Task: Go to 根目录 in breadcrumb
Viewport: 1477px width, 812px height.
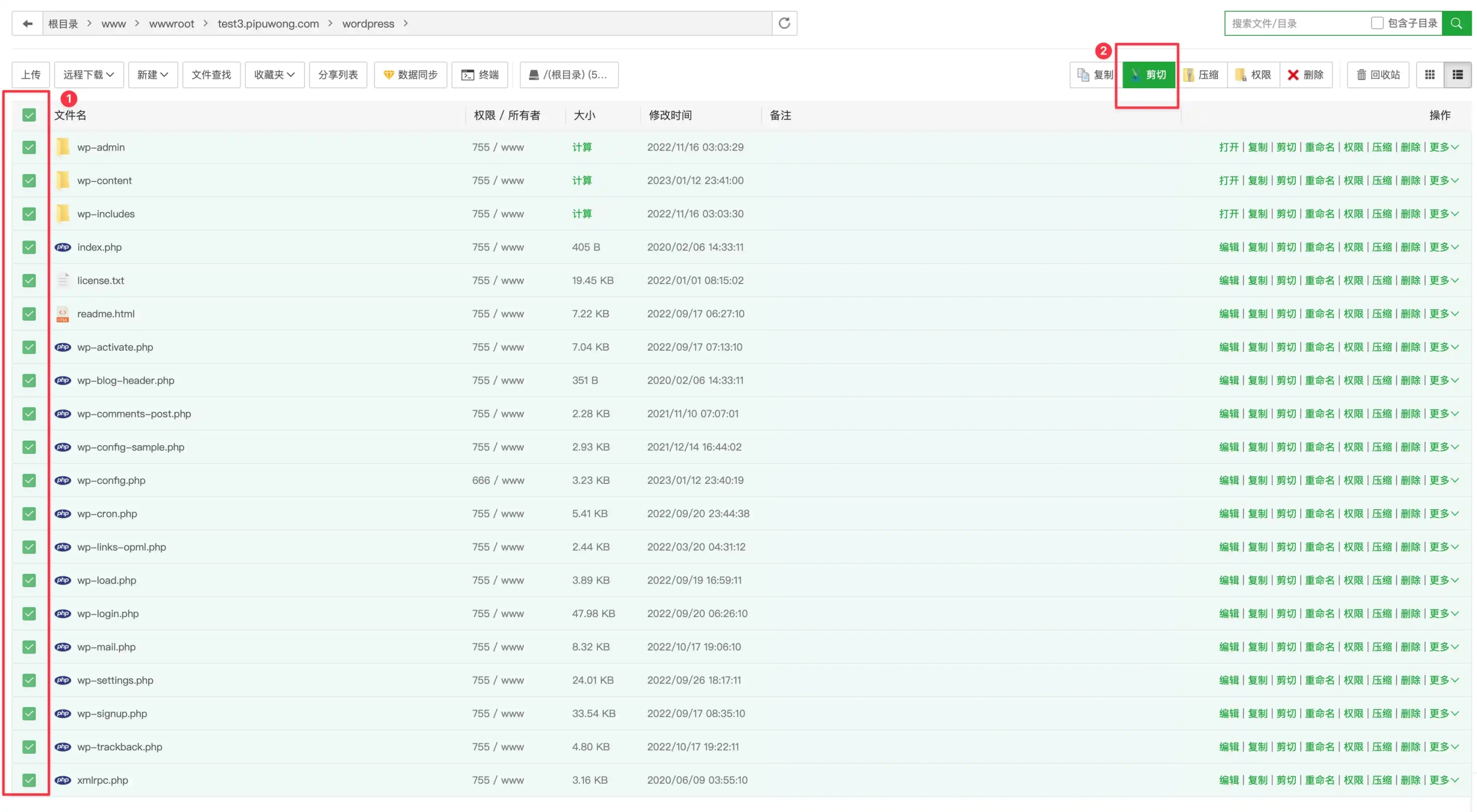Action: pos(63,24)
